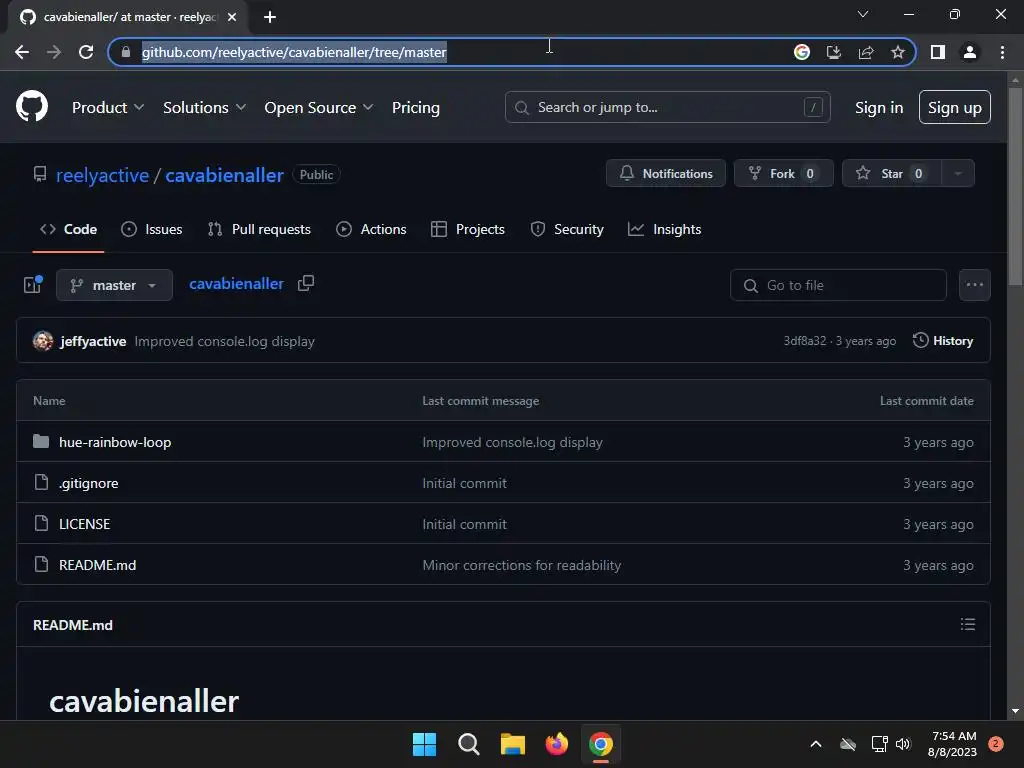Viewport: 1024px width, 768px height.
Task: Go back with browser back arrow
Action: tap(22, 52)
